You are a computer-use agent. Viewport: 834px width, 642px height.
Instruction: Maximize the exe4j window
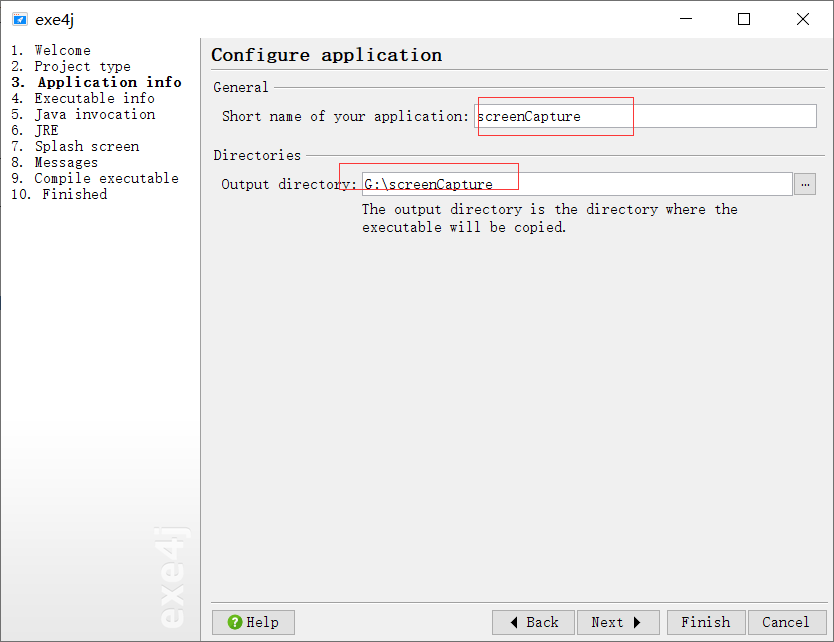(744, 19)
